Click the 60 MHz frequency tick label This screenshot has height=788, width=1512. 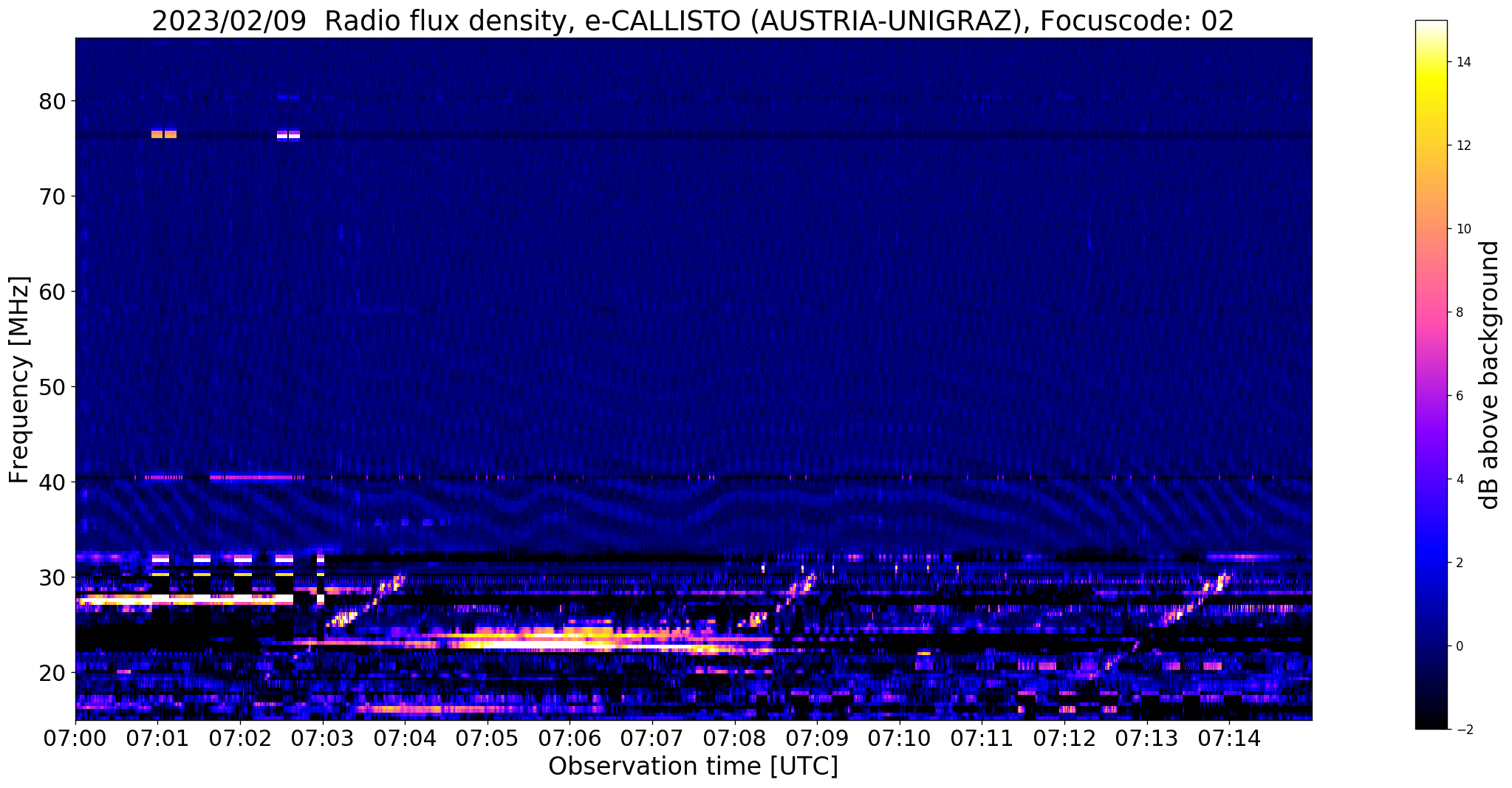point(52,292)
